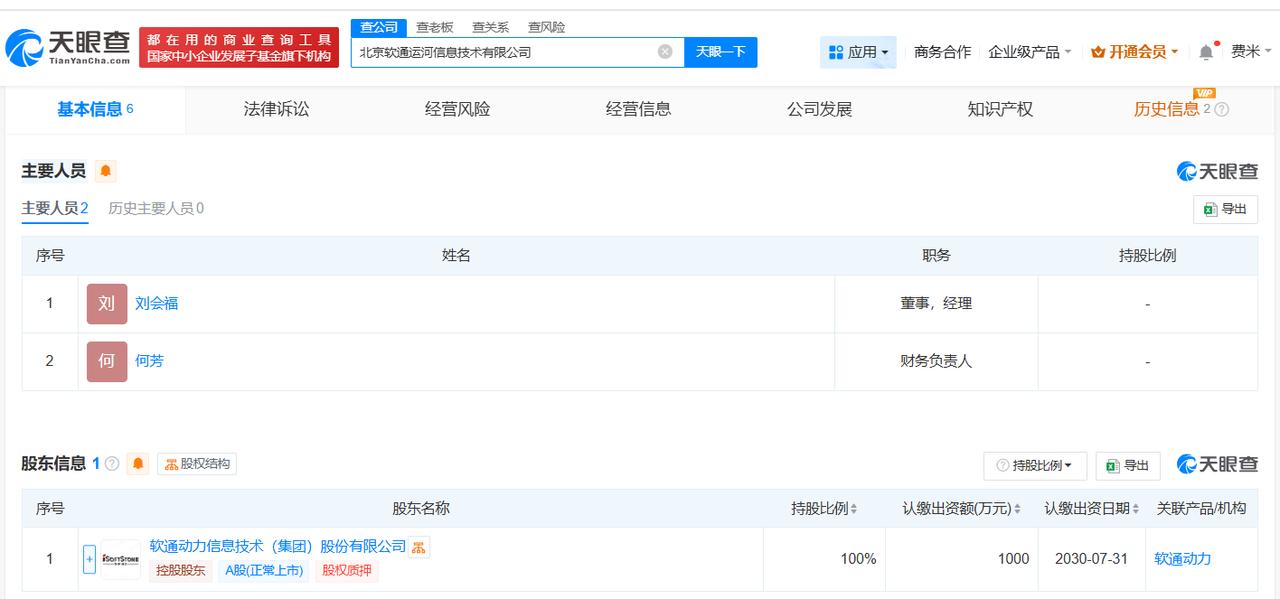Open the 持股比例 filter dropdown

[x=1035, y=465]
